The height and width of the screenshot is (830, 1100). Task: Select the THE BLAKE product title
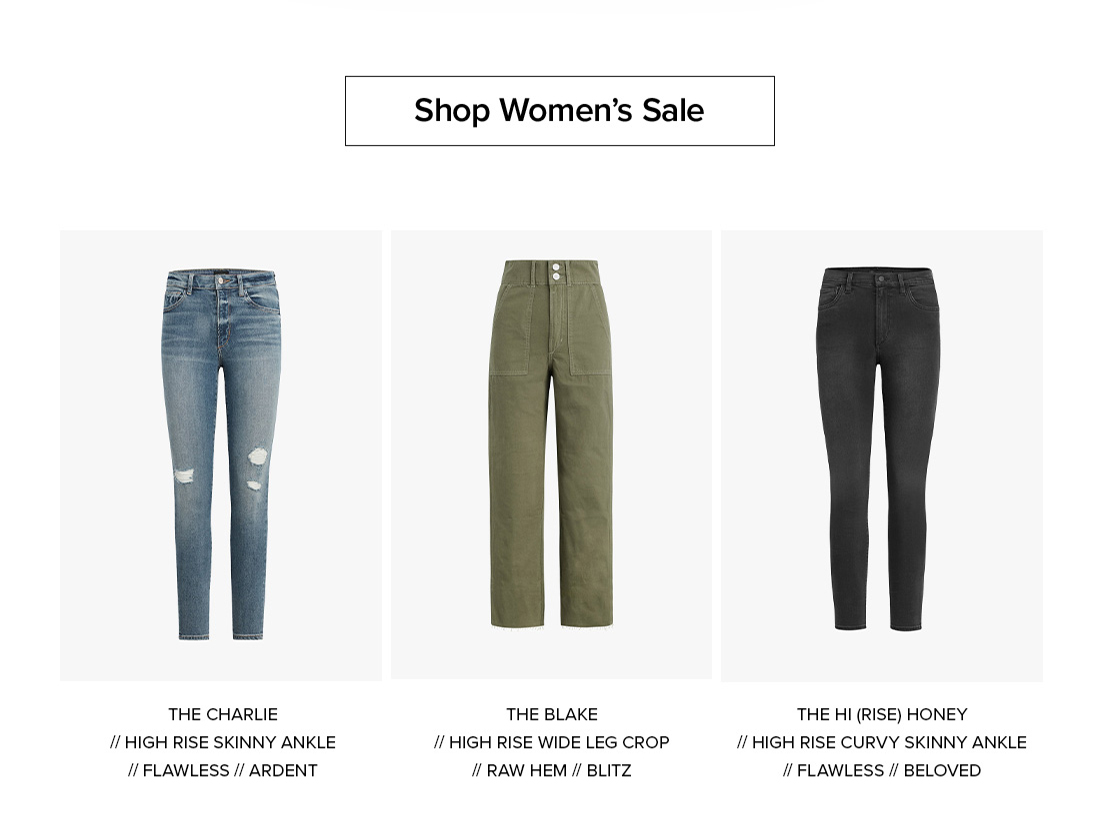tap(552, 714)
